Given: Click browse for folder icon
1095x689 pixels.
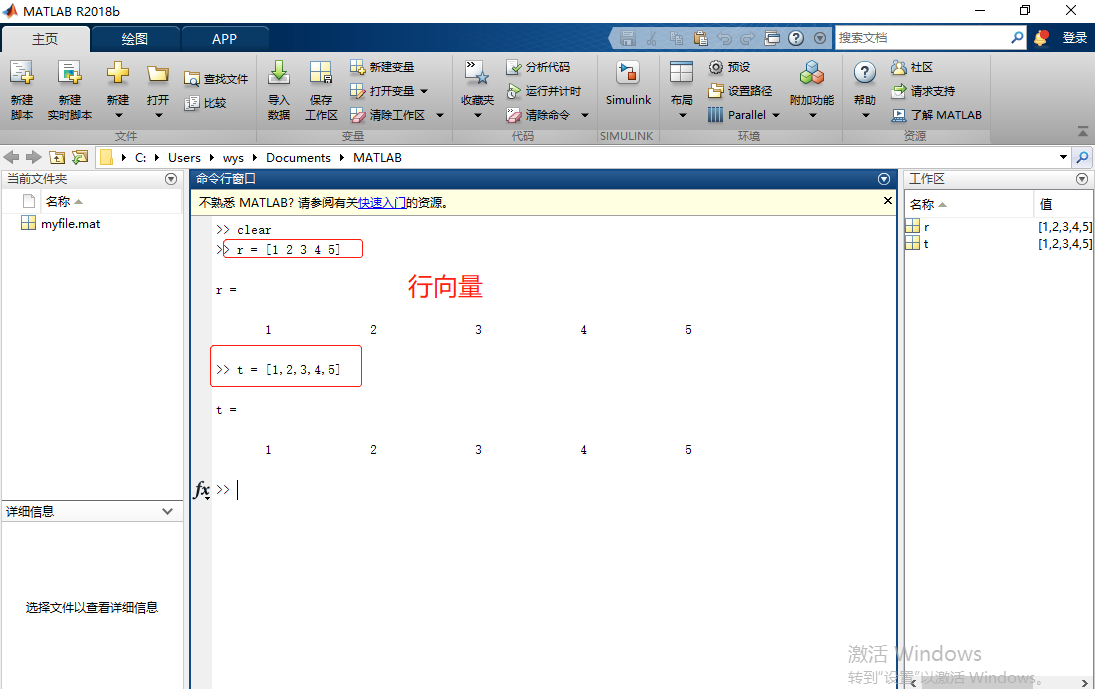Looking at the screenshot, I should pos(80,158).
